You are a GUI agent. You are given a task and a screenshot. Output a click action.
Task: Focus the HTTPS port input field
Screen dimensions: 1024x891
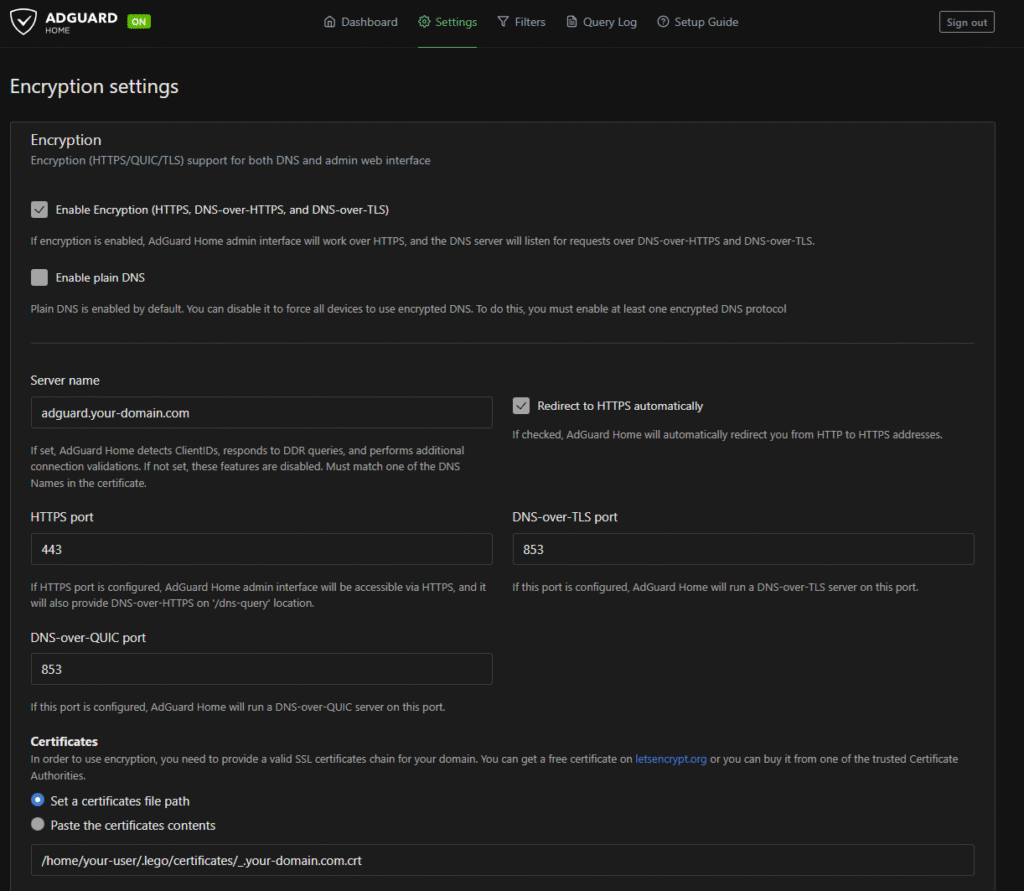click(261, 549)
